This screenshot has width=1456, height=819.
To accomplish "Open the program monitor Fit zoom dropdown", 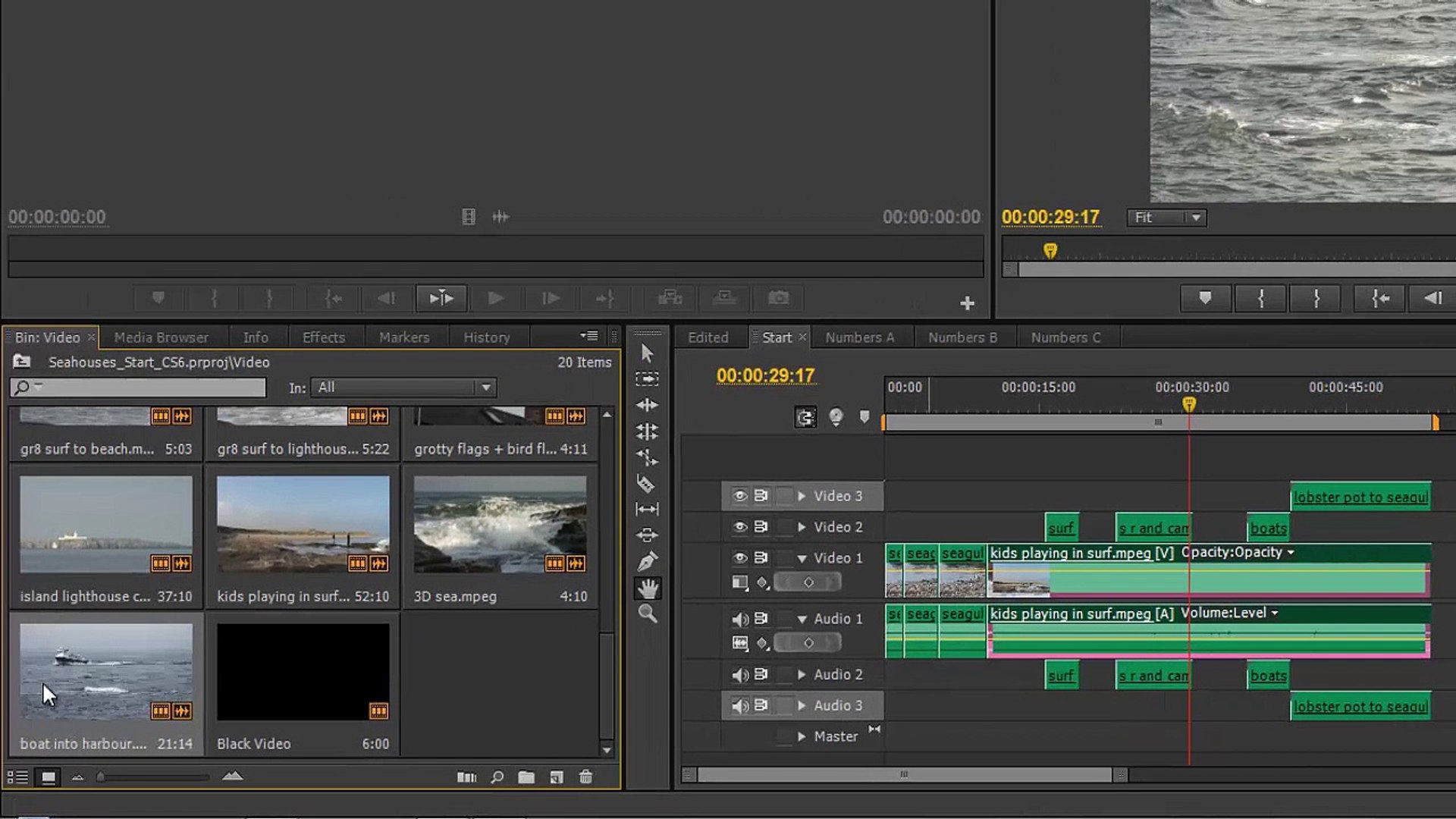I will click(1166, 218).
